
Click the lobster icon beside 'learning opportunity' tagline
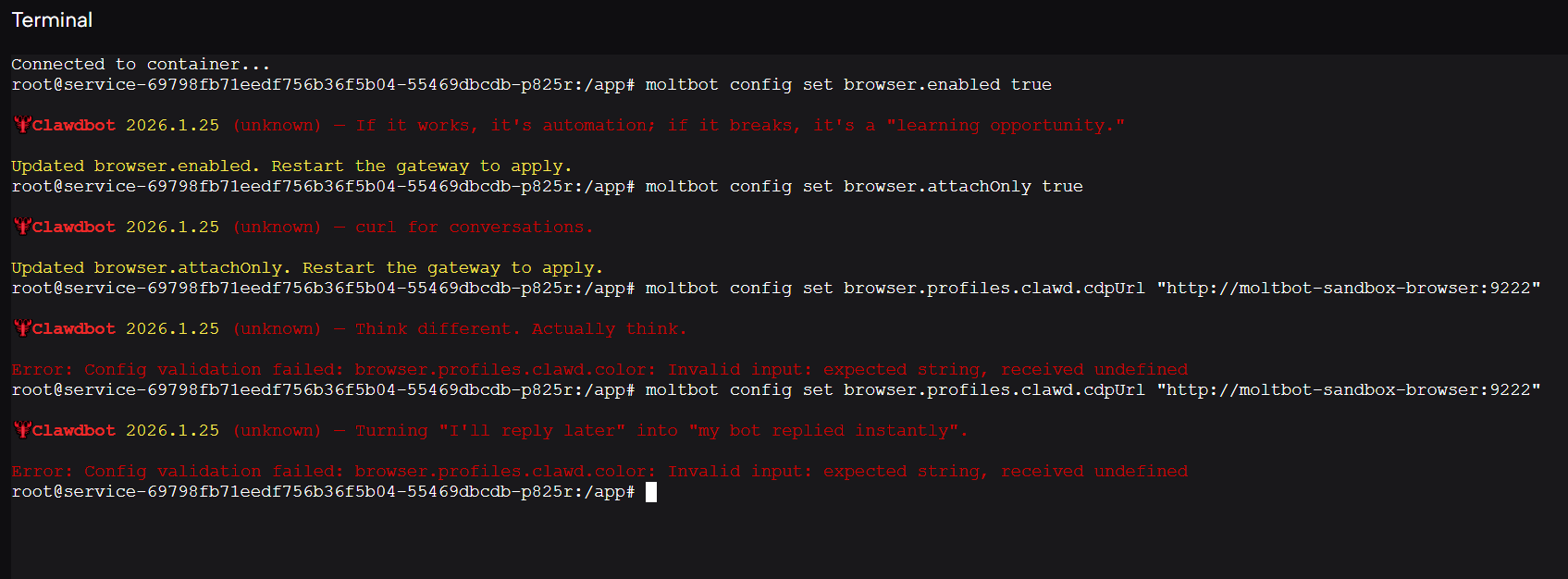[x=22, y=125]
